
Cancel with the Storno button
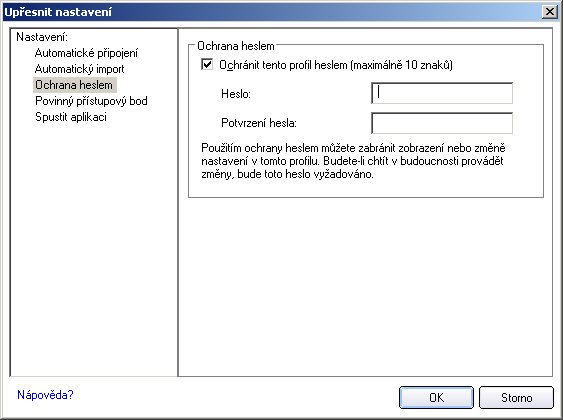(516, 397)
